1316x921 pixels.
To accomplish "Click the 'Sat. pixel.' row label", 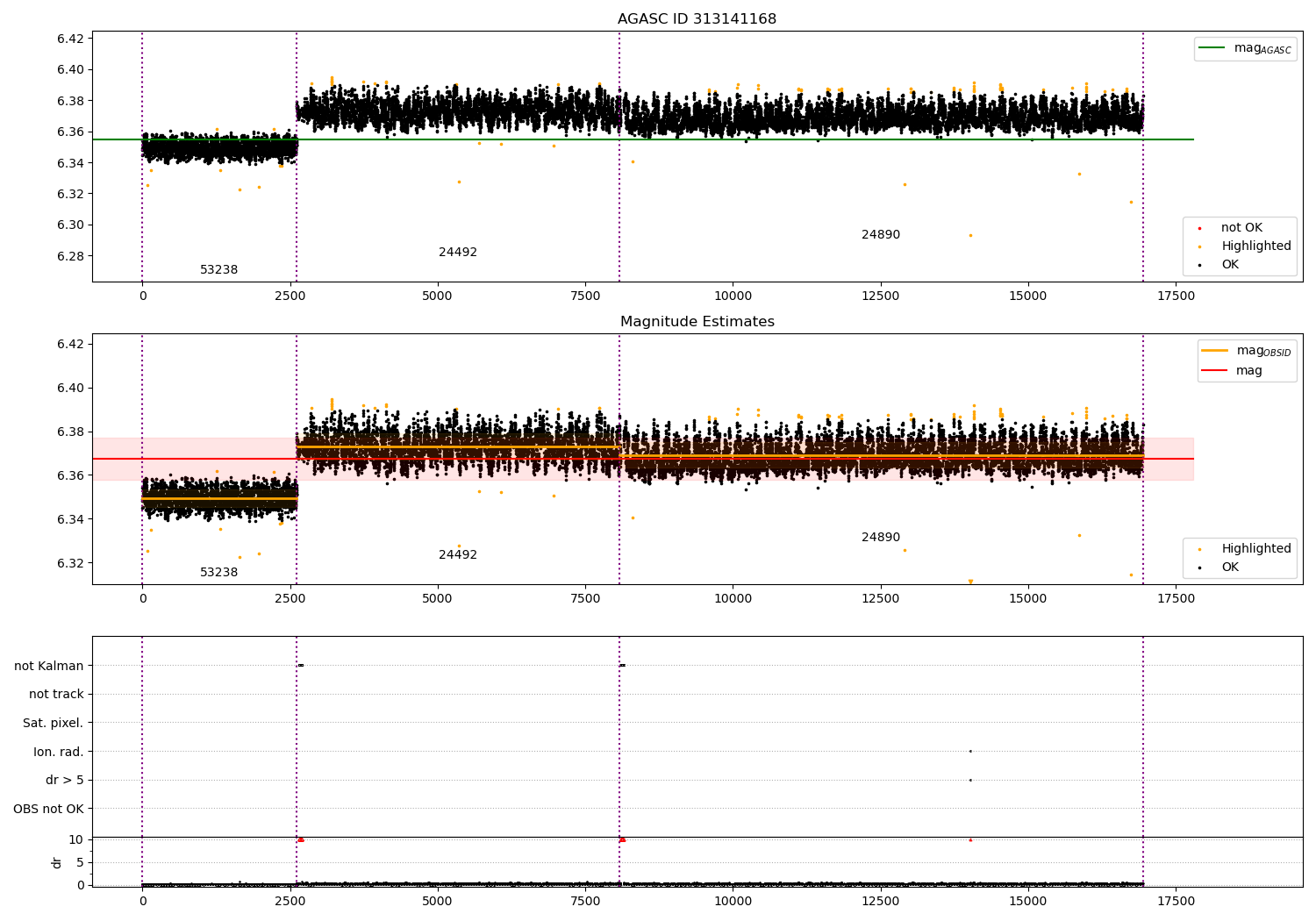I will point(54,724).
